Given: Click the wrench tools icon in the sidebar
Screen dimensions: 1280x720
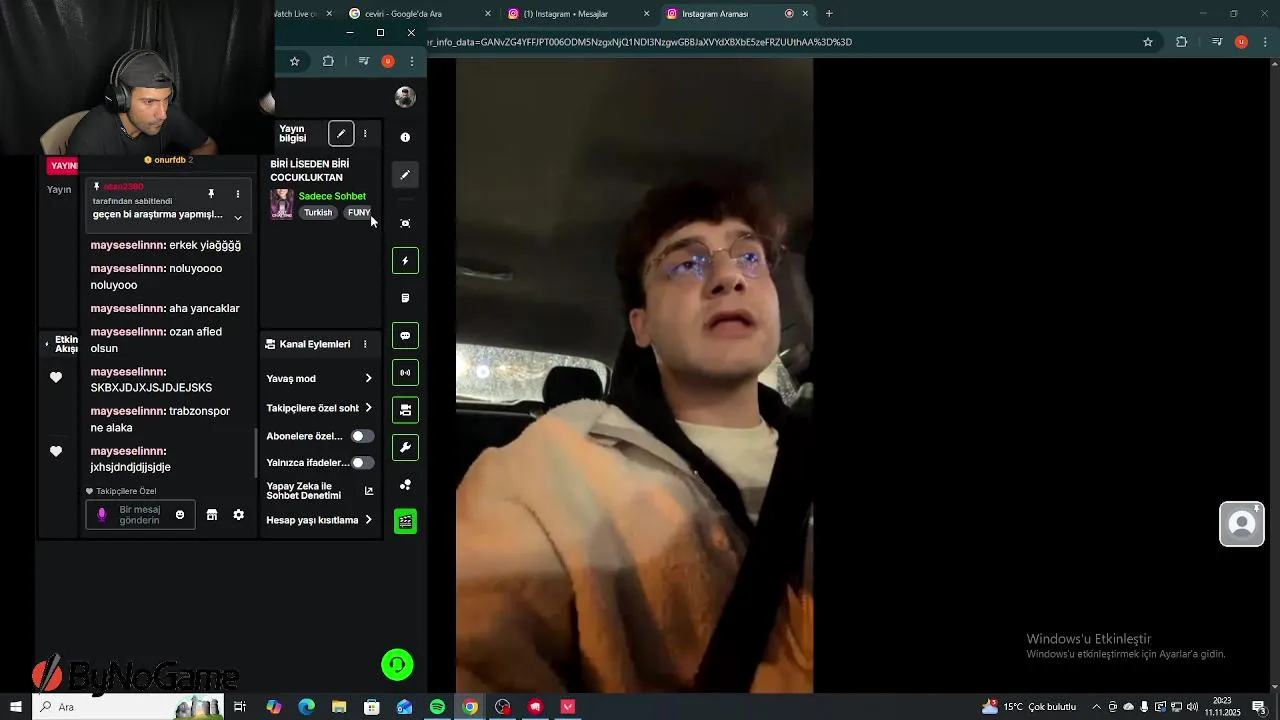Looking at the screenshot, I should click(x=405, y=448).
